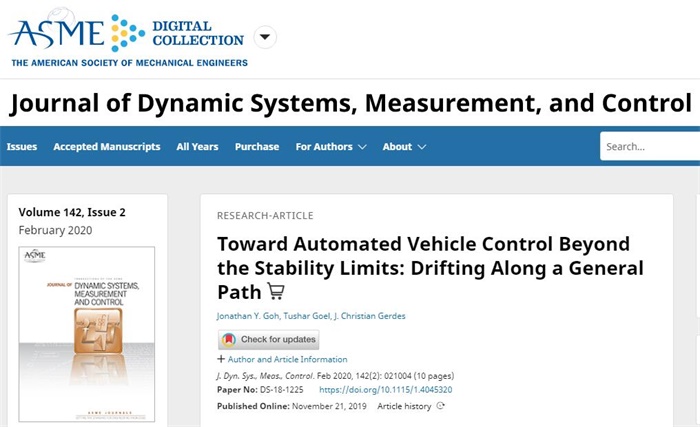Open the DOI link 10.1115/1.4045320

(385, 389)
